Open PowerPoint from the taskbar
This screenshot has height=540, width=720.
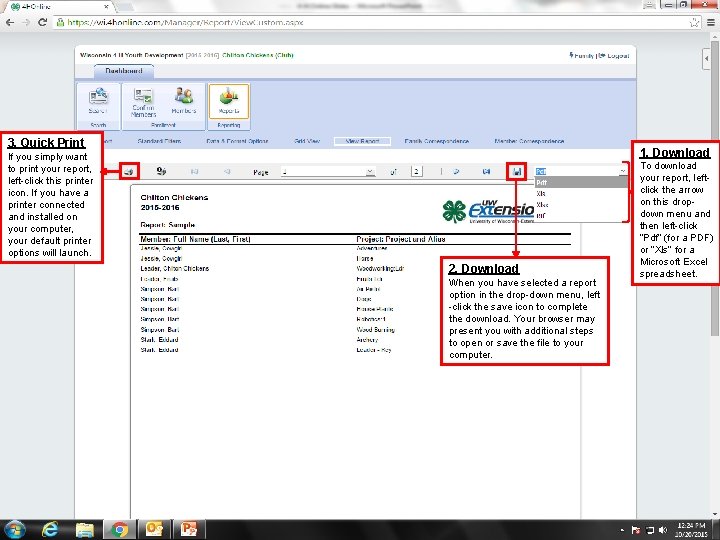[188, 530]
